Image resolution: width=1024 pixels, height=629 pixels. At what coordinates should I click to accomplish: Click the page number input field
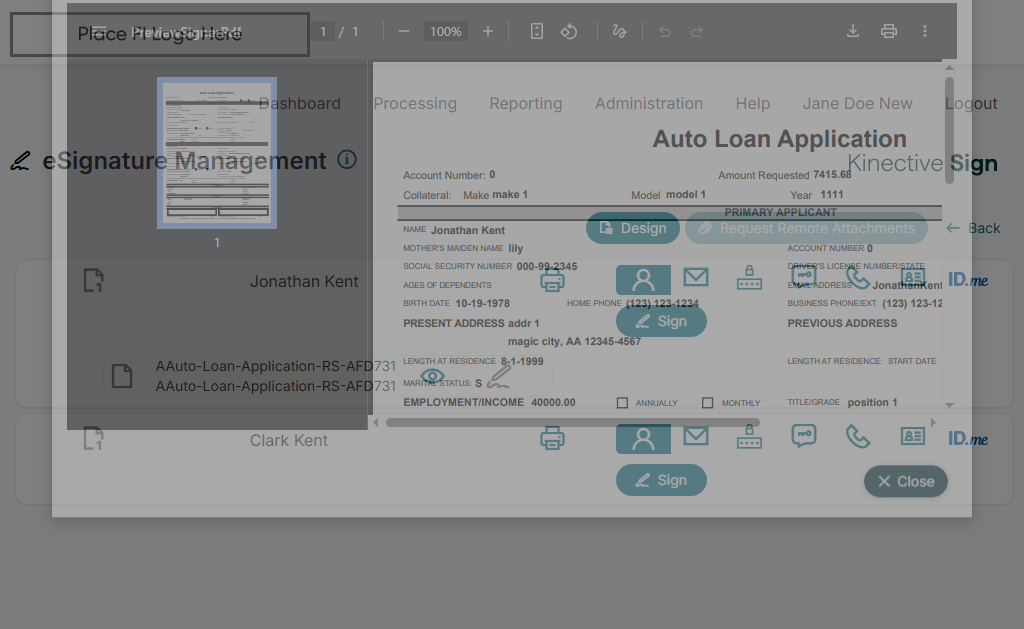(x=323, y=31)
